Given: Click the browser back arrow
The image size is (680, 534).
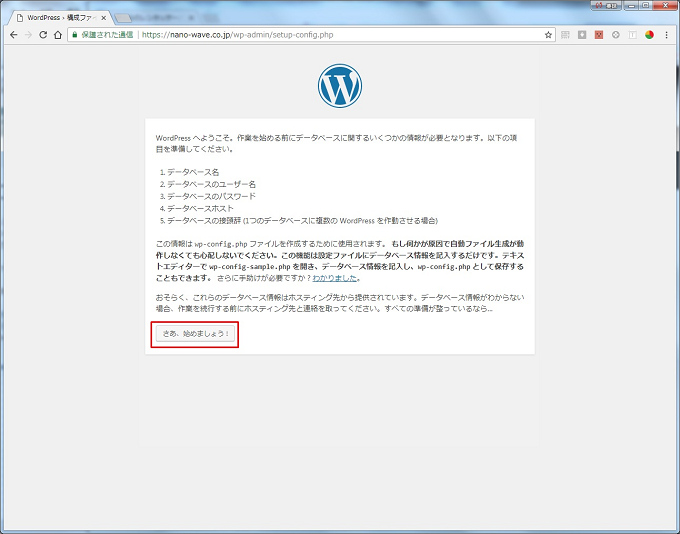Looking at the screenshot, I should click(x=12, y=34).
